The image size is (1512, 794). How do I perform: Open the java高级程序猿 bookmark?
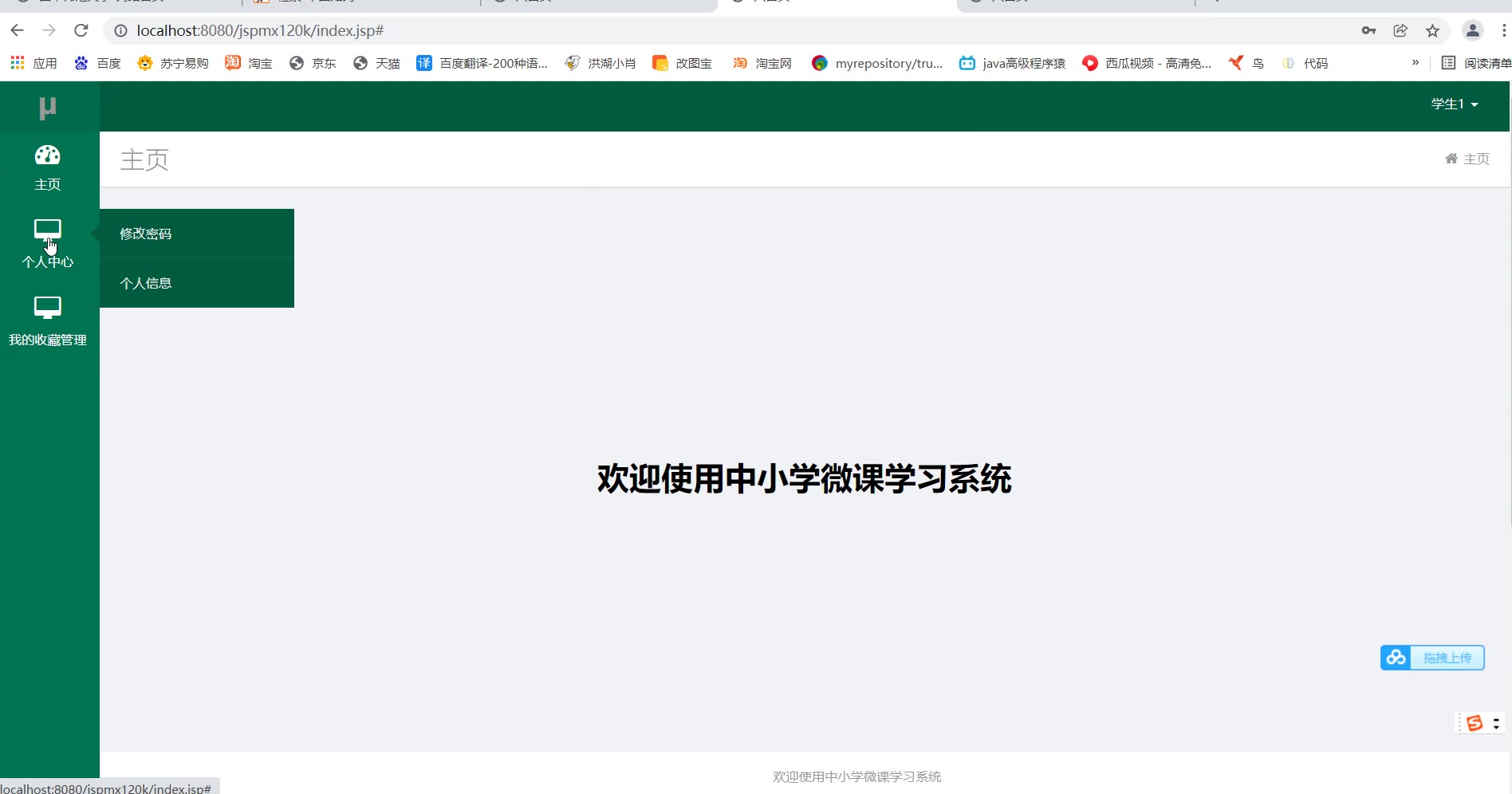pyautogui.click(x=1012, y=63)
